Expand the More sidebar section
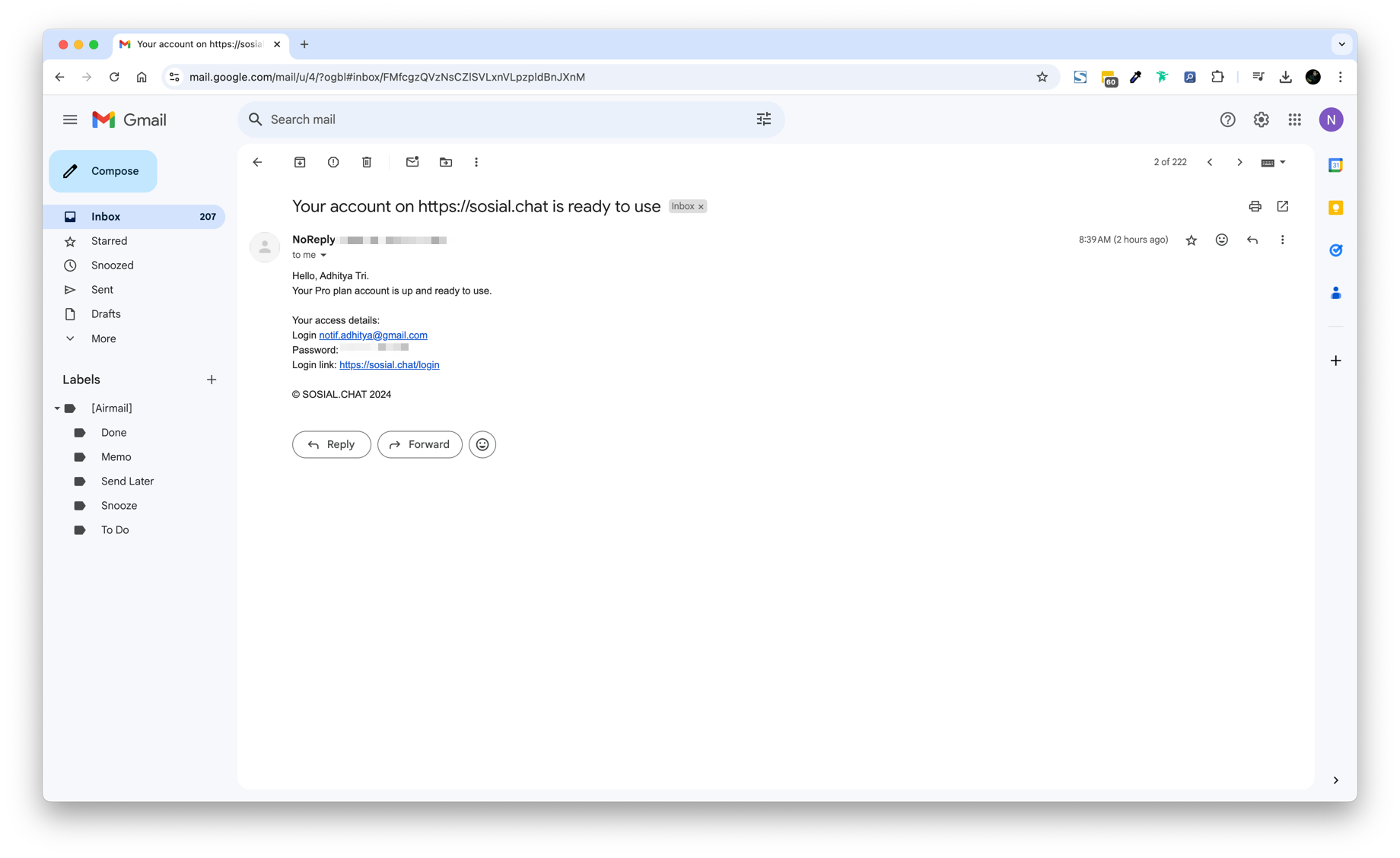The height and width of the screenshot is (858, 1400). point(103,338)
